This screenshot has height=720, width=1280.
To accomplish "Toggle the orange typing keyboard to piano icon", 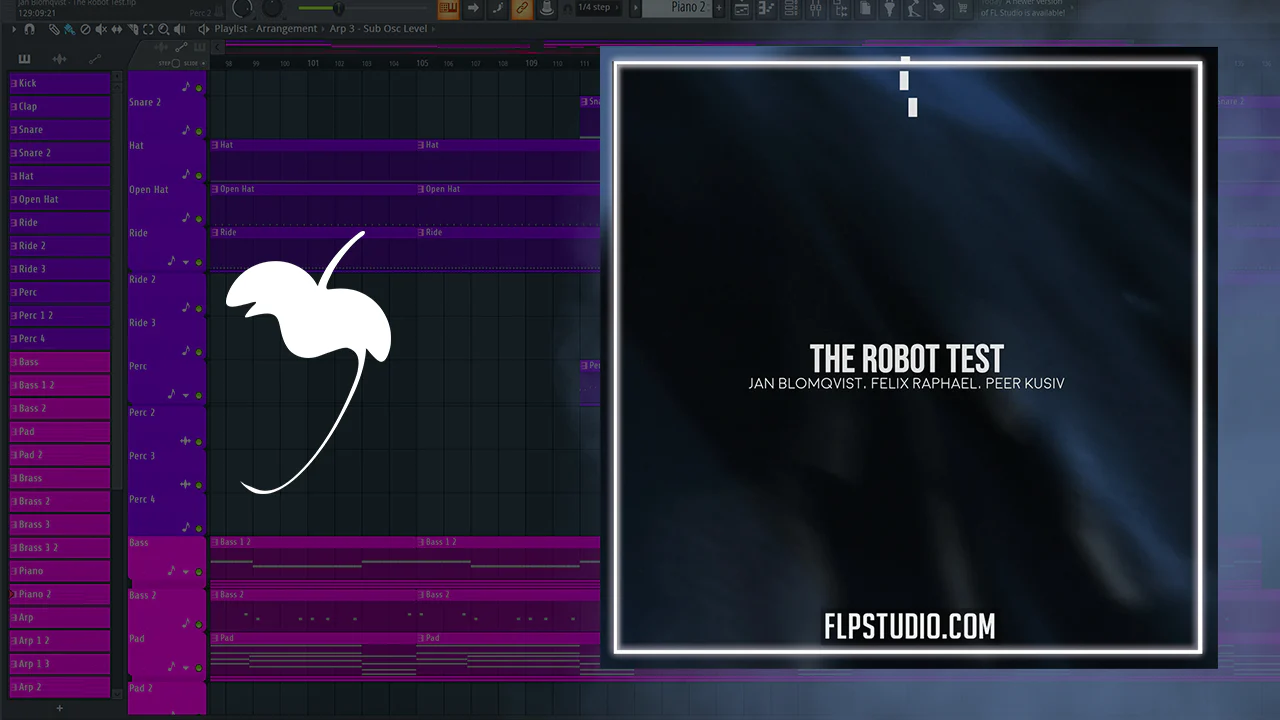I will point(448,9).
